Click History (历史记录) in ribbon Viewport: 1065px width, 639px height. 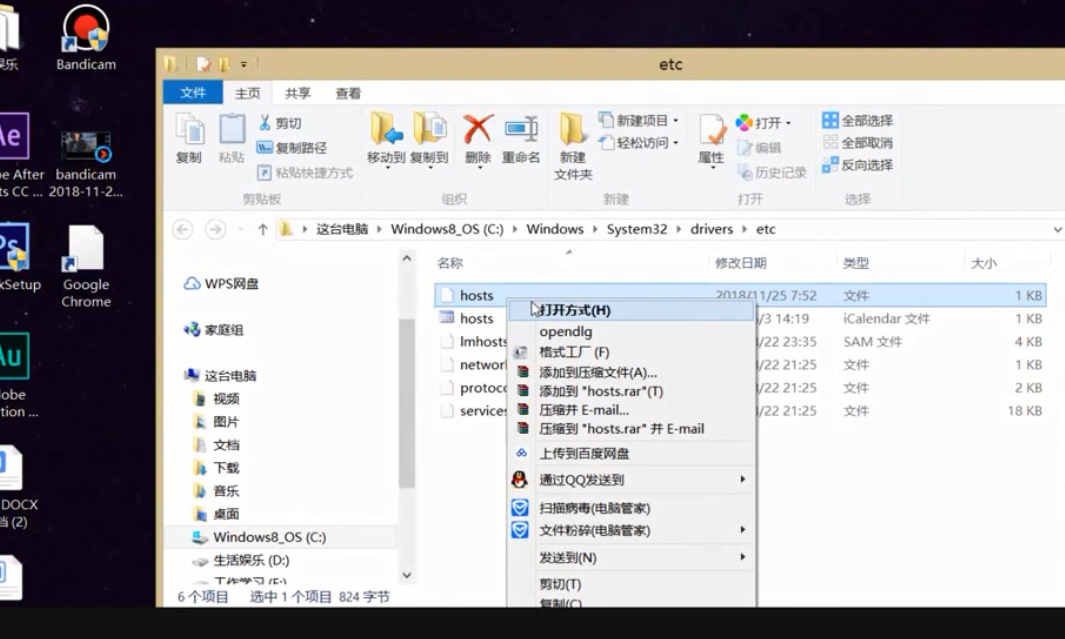772,172
